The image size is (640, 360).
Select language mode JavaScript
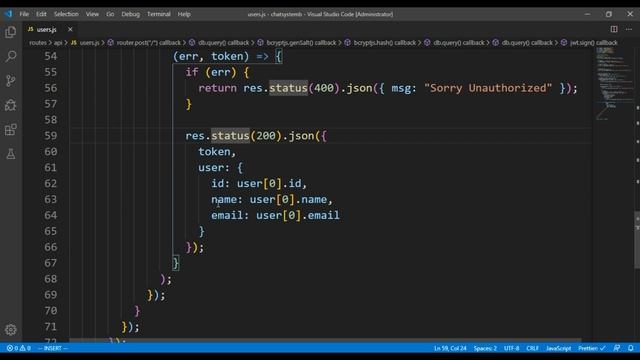[x=558, y=348]
